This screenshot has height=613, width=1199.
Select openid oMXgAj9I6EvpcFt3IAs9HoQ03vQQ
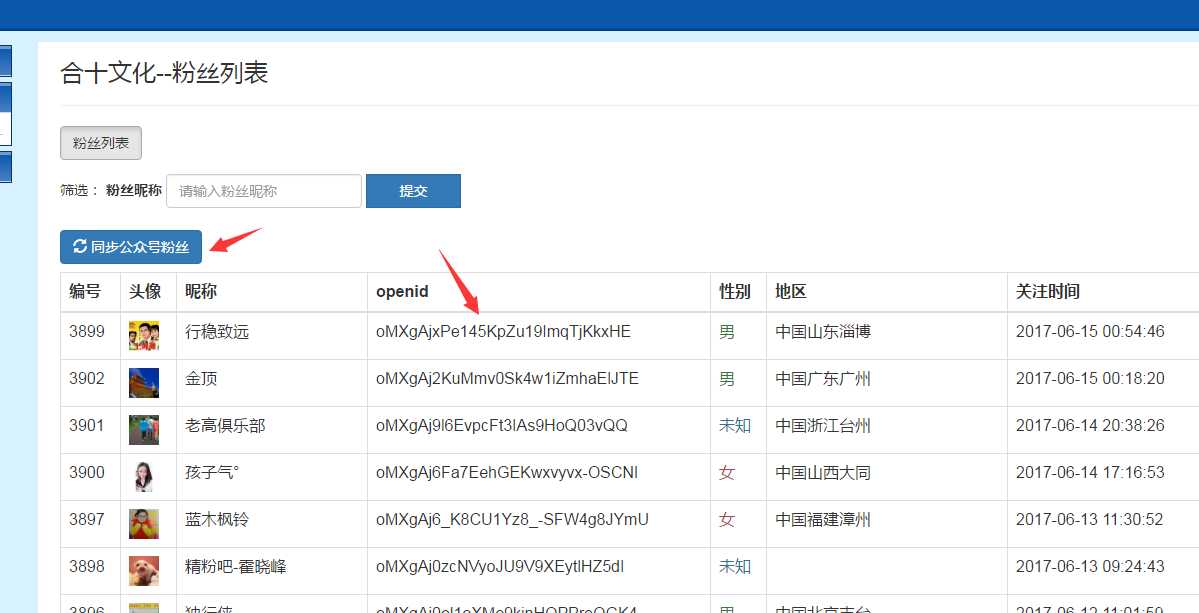point(502,426)
